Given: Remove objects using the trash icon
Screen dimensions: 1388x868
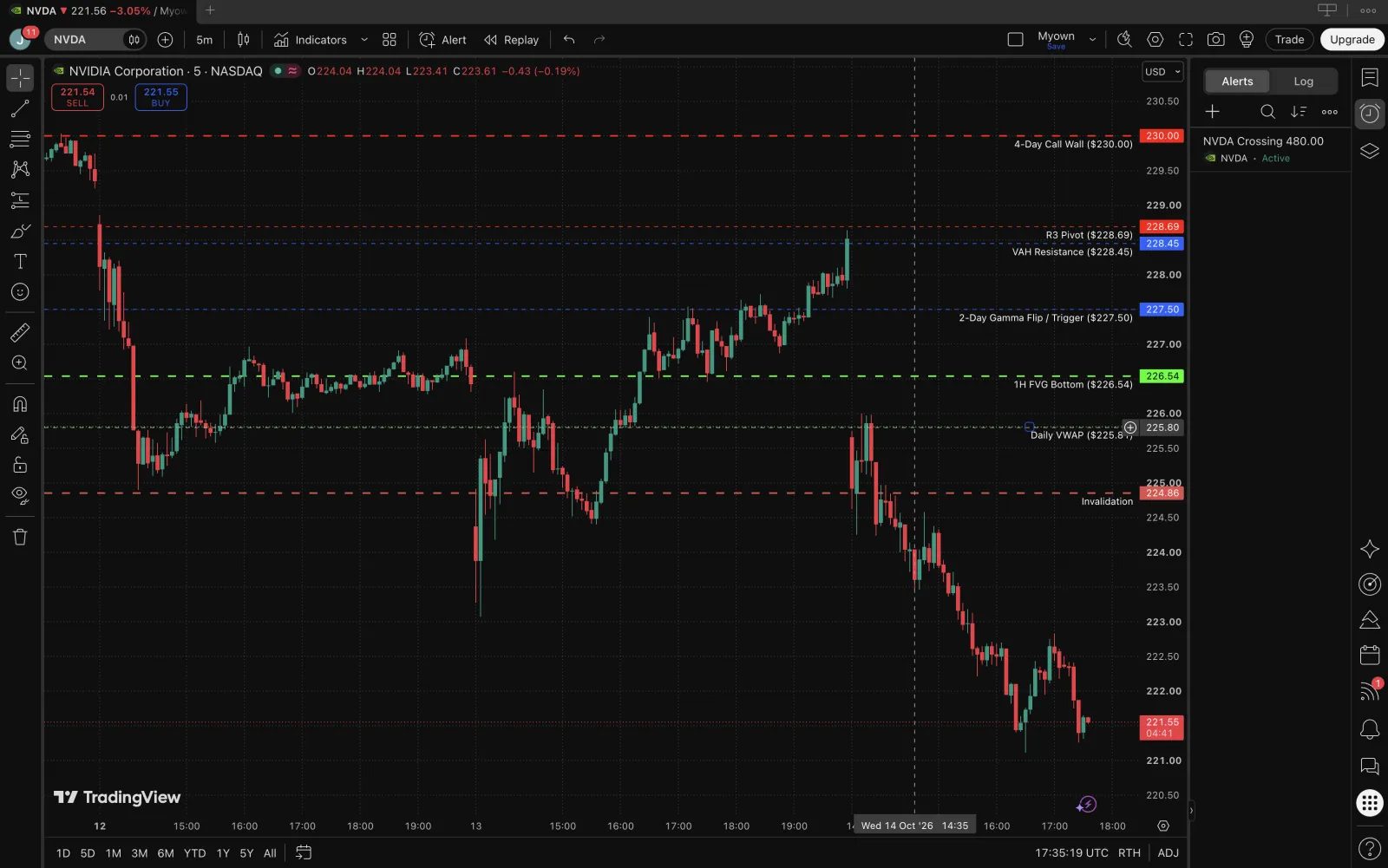Looking at the screenshot, I should (20, 537).
